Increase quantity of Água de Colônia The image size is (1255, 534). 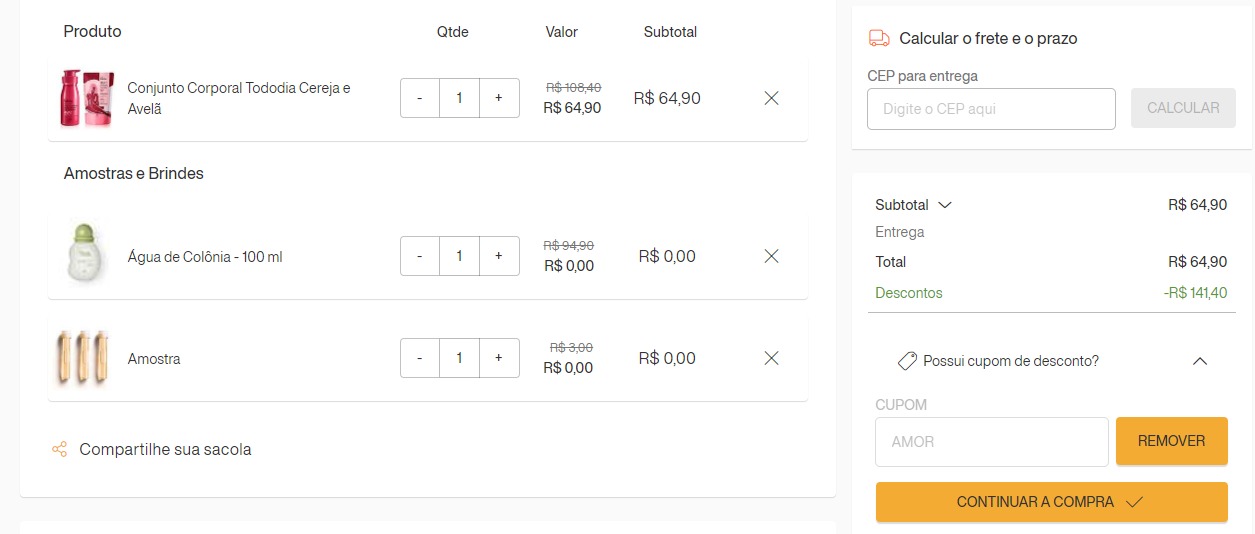(499, 256)
